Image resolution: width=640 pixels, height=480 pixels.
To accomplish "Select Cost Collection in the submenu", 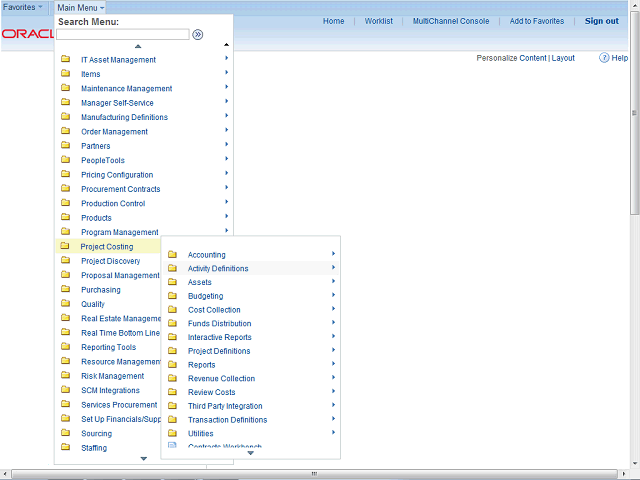I will pos(214,310).
